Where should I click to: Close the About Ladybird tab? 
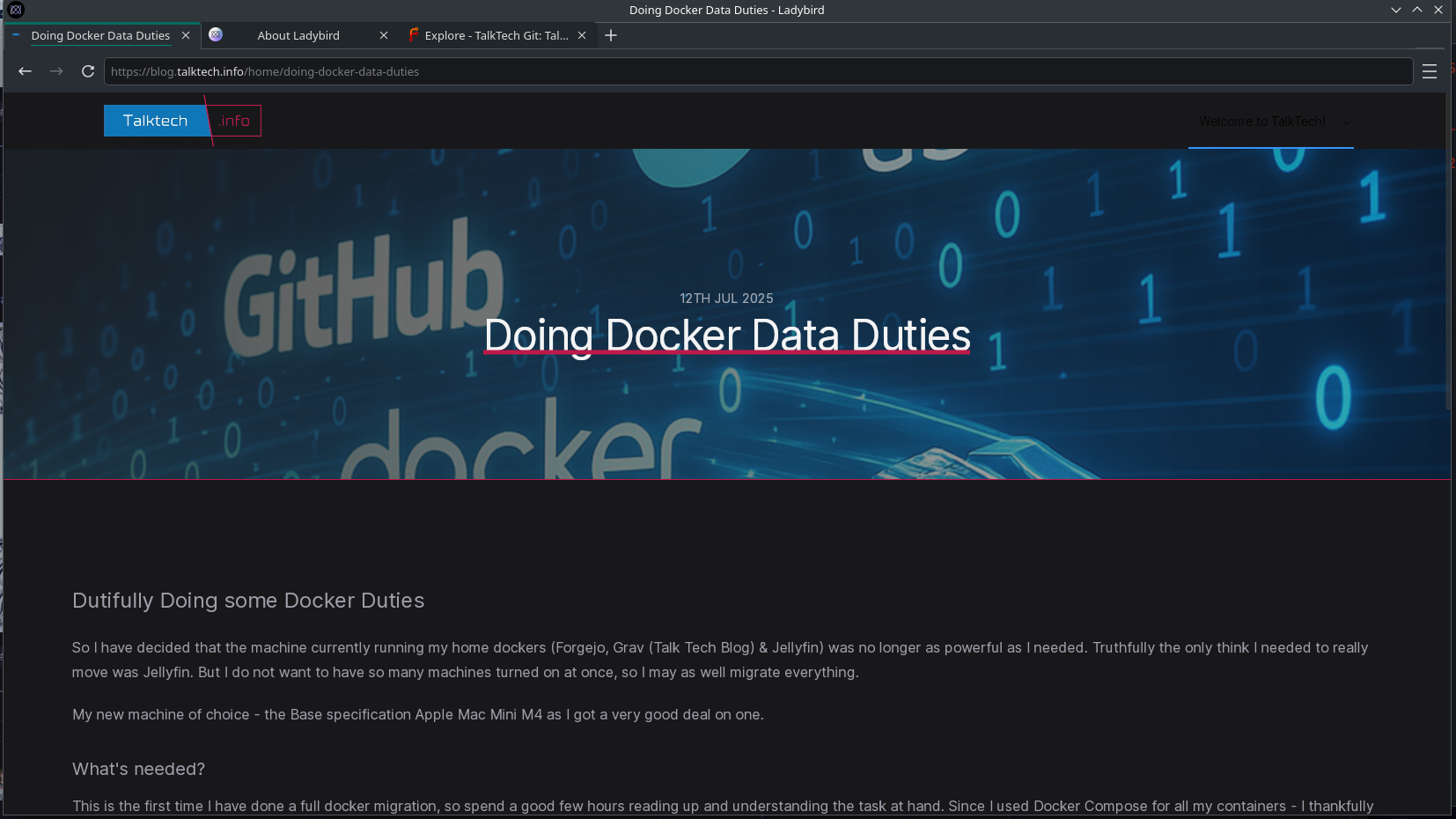[x=383, y=35]
